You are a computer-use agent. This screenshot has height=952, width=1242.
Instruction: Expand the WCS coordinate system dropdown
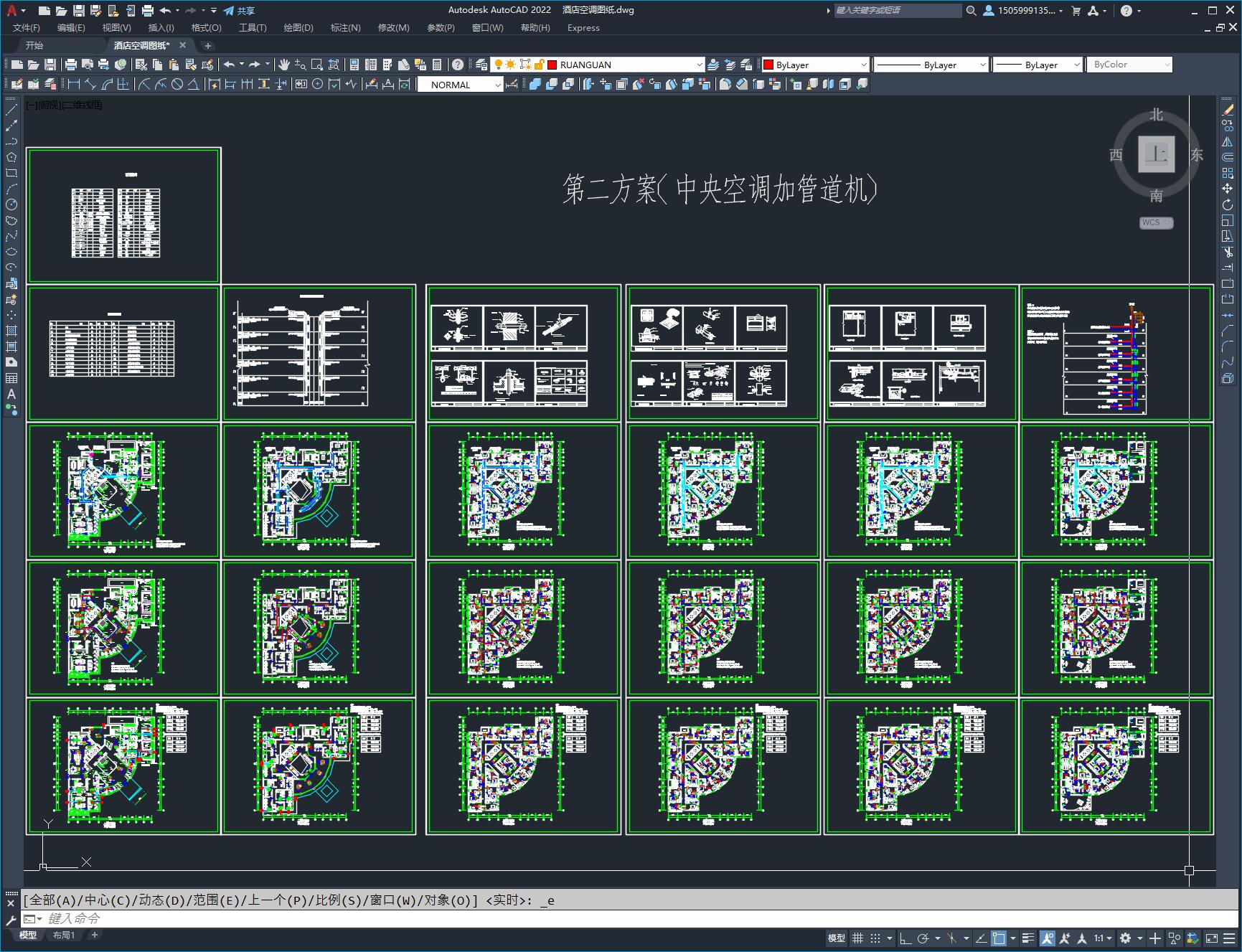tap(1167, 222)
